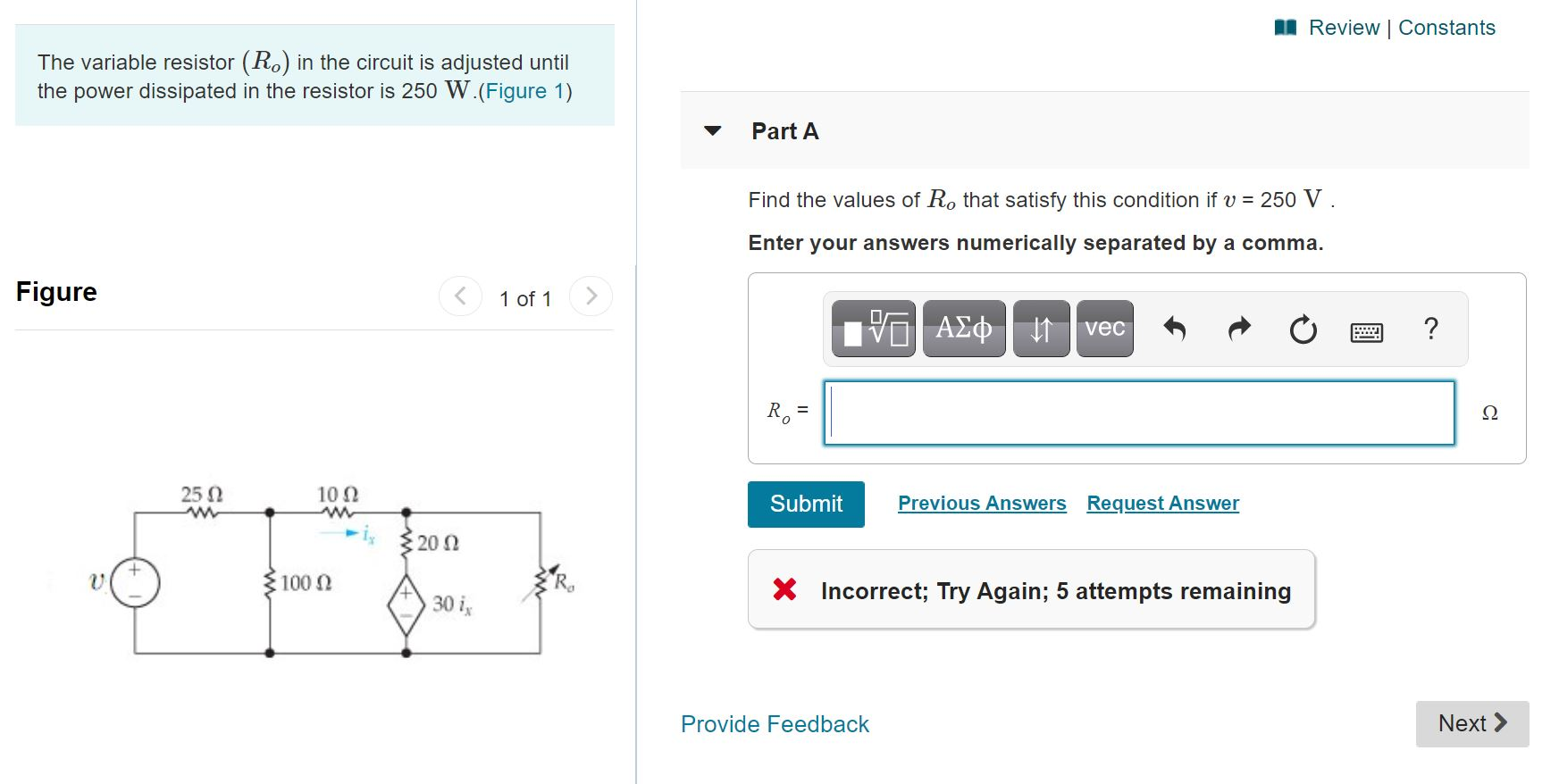Submit the answer for Part A

pos(805,504)
